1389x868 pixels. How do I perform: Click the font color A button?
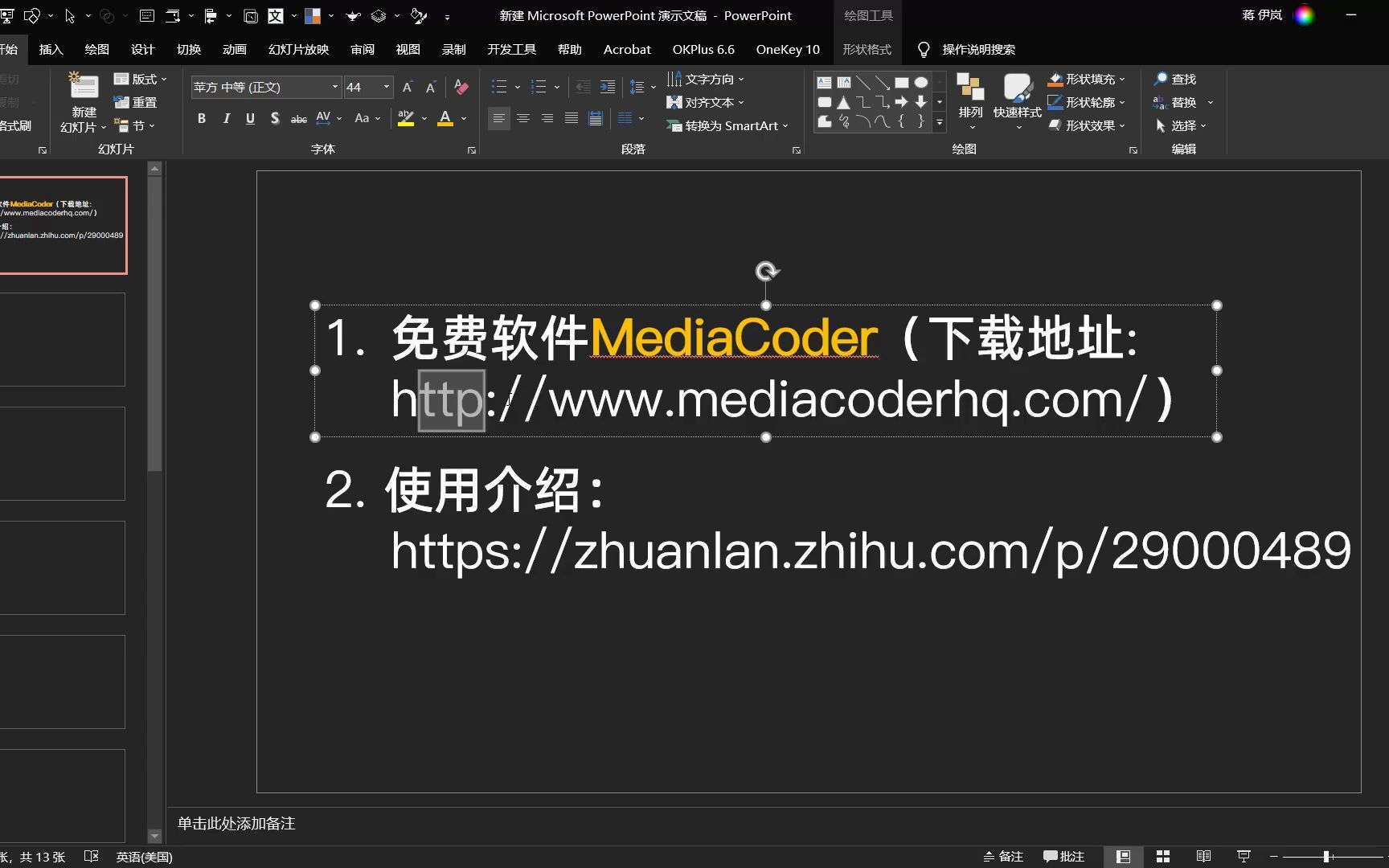(x=445, y=118)
